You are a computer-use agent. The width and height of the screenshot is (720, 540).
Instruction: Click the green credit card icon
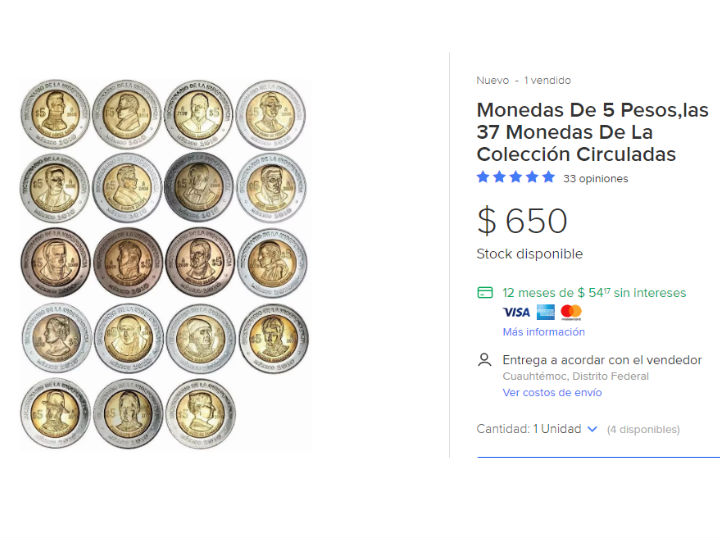[x=485, y=293]
